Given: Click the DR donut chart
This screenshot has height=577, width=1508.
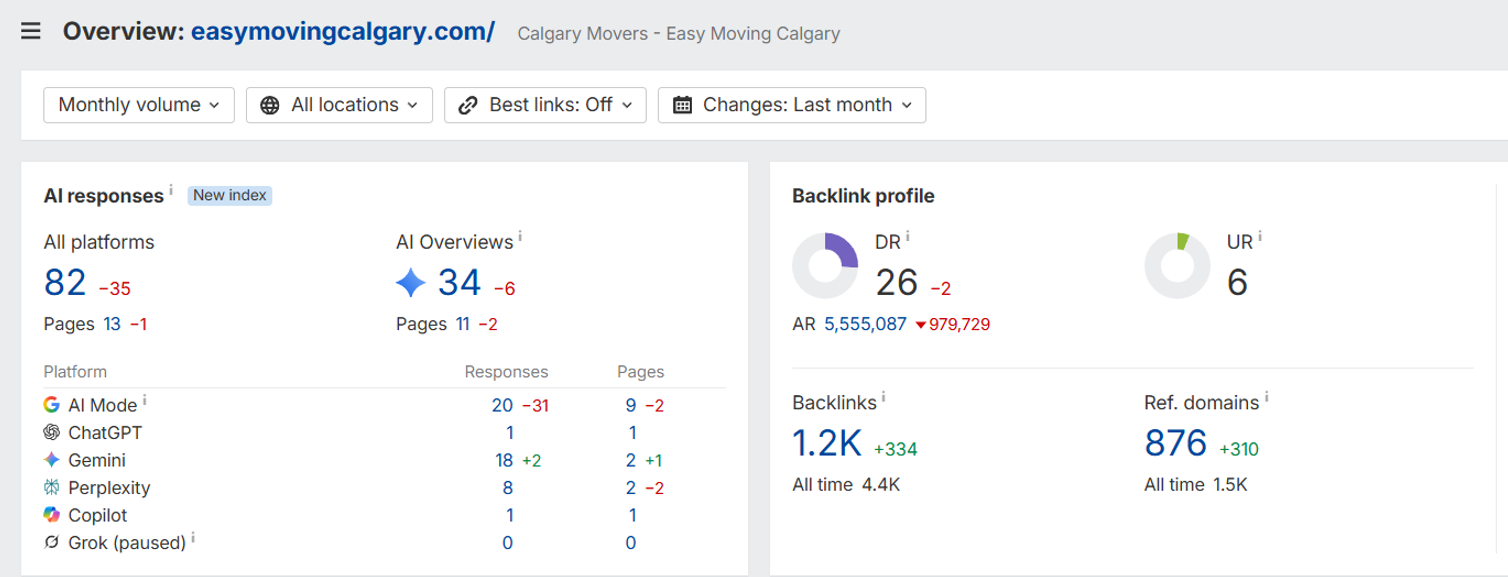Looking at the screenshot, I should coord(825,266).
